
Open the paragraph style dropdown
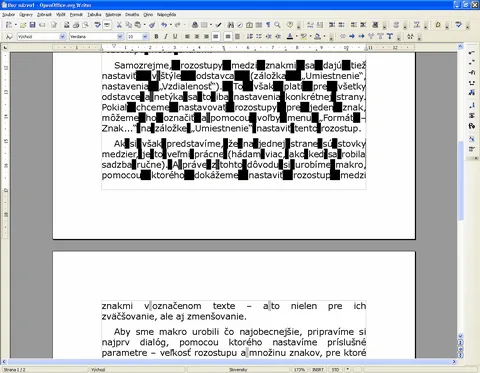[62, 36]
